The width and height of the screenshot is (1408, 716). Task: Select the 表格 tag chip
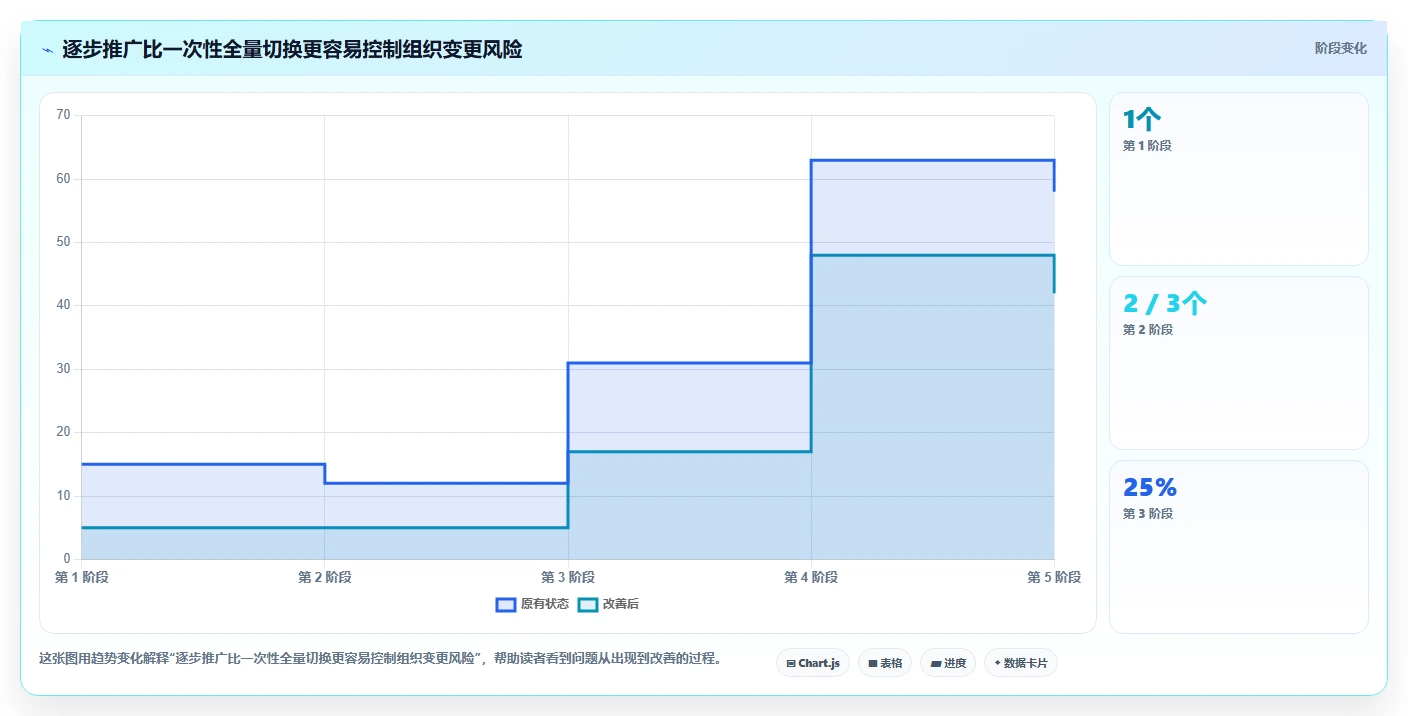coord(885,662)
